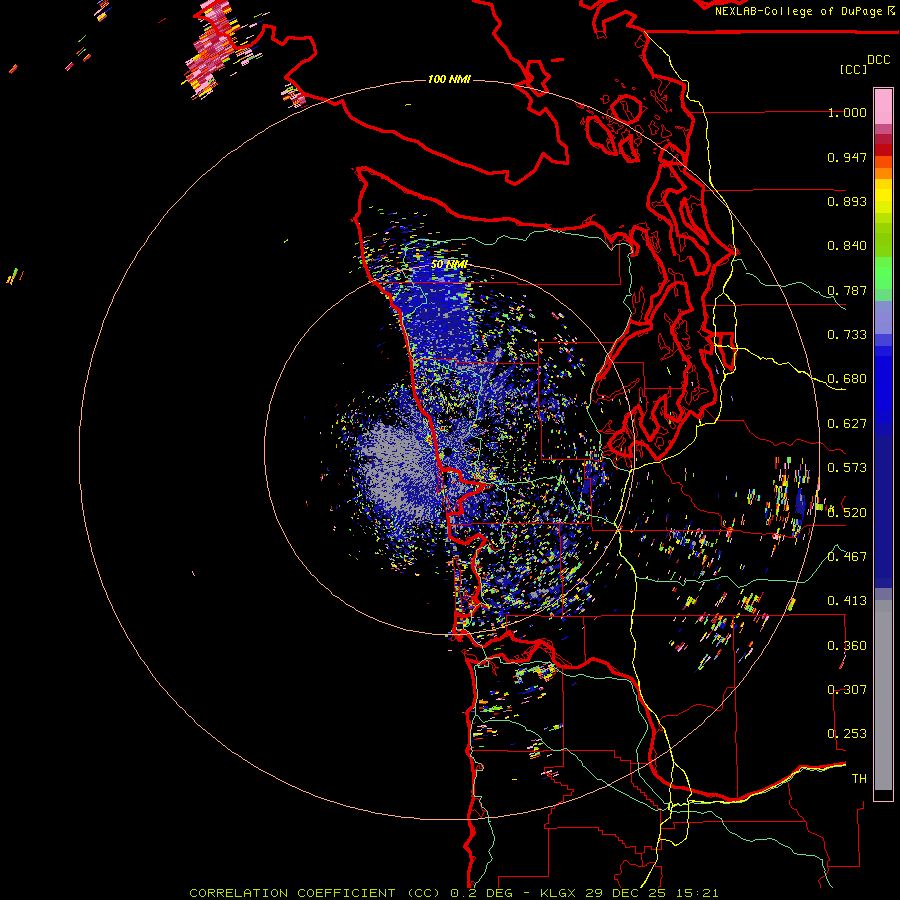
Task: Select the 0.733 legend value
Action: point(847,335)
